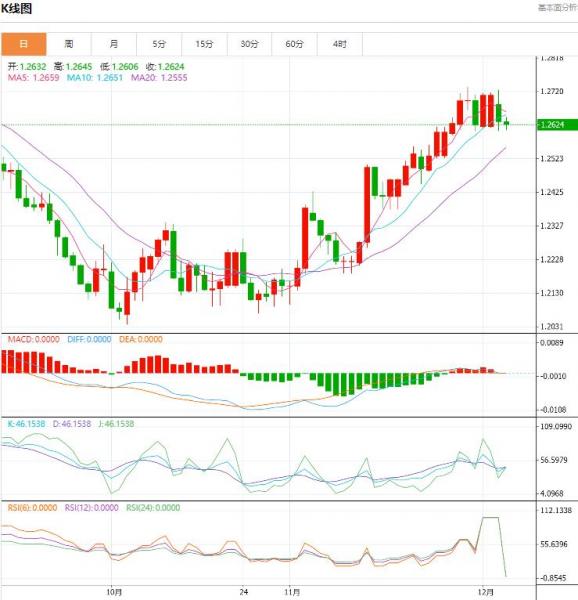This screenshot has width=578, height=600.
Task: Select the 60分 timeframe tab
Action: (x=295, y=44)
